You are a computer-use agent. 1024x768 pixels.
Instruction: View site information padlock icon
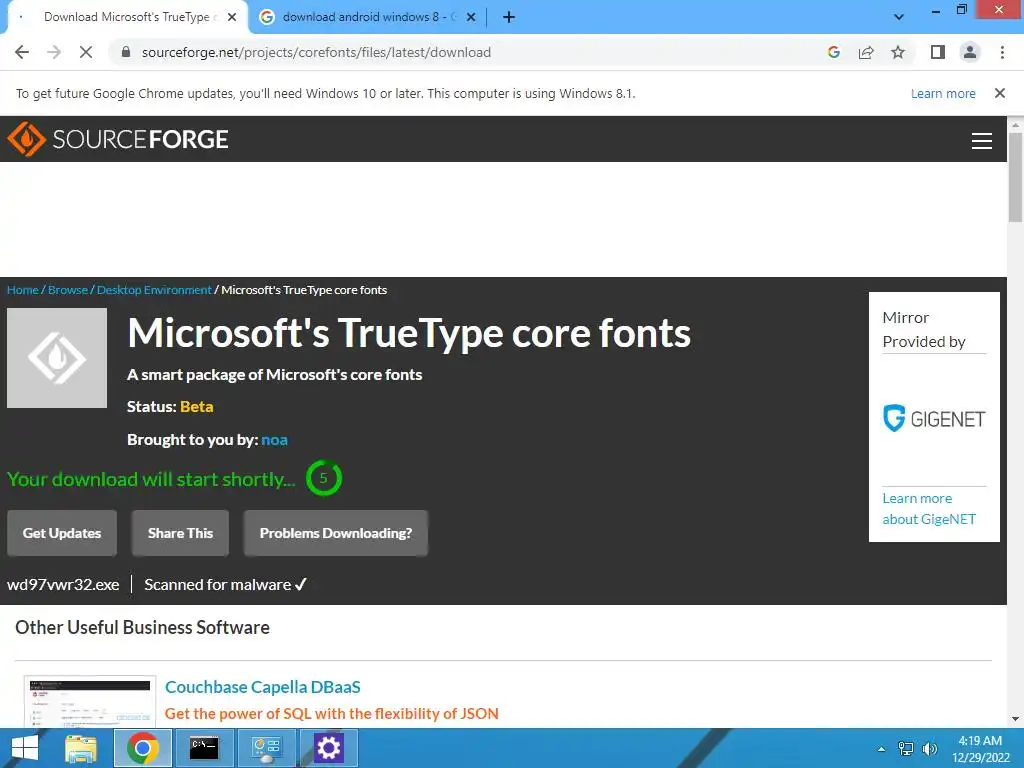[x=126, y=52]
